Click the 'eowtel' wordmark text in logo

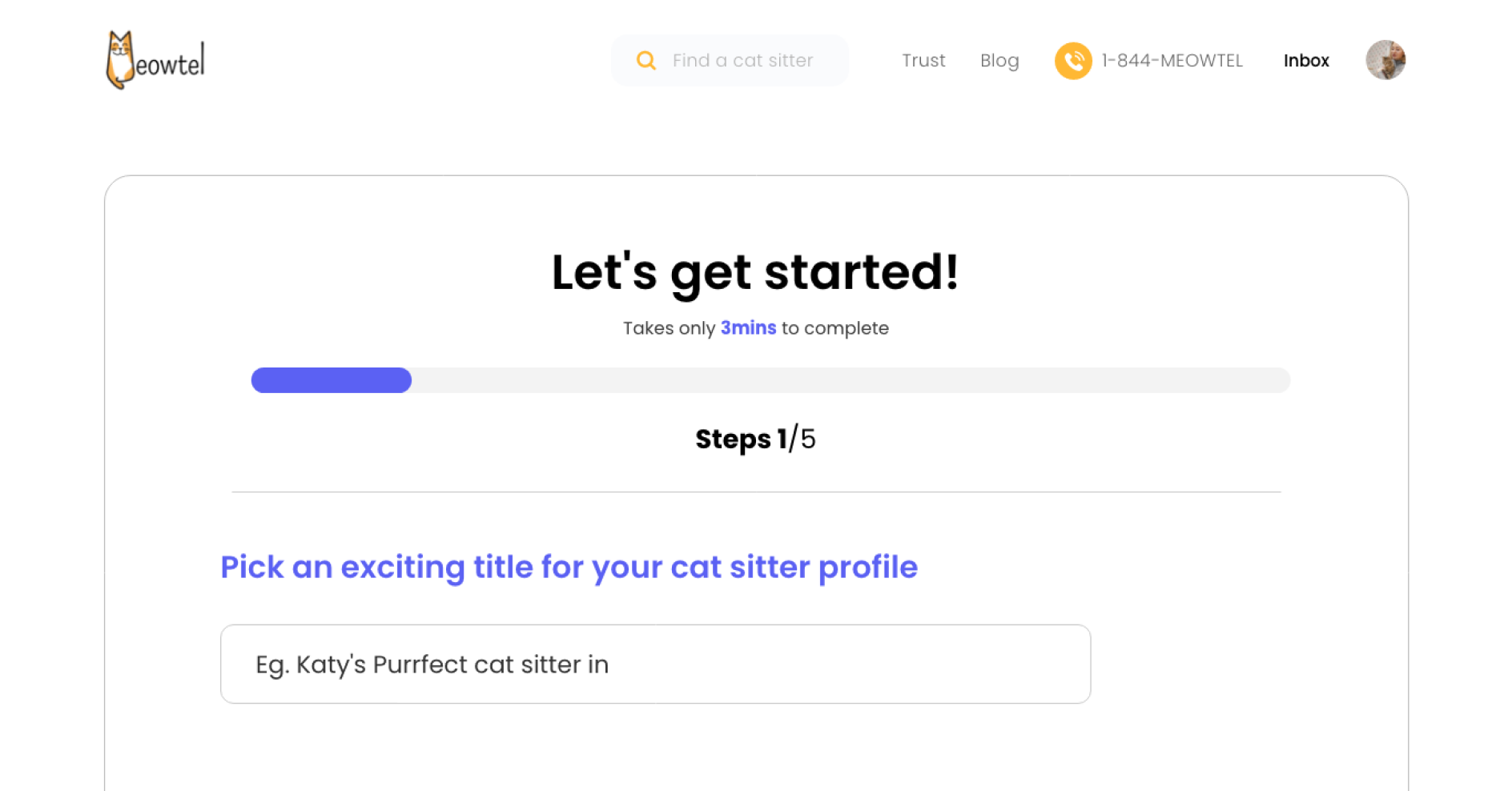(170, 64)
